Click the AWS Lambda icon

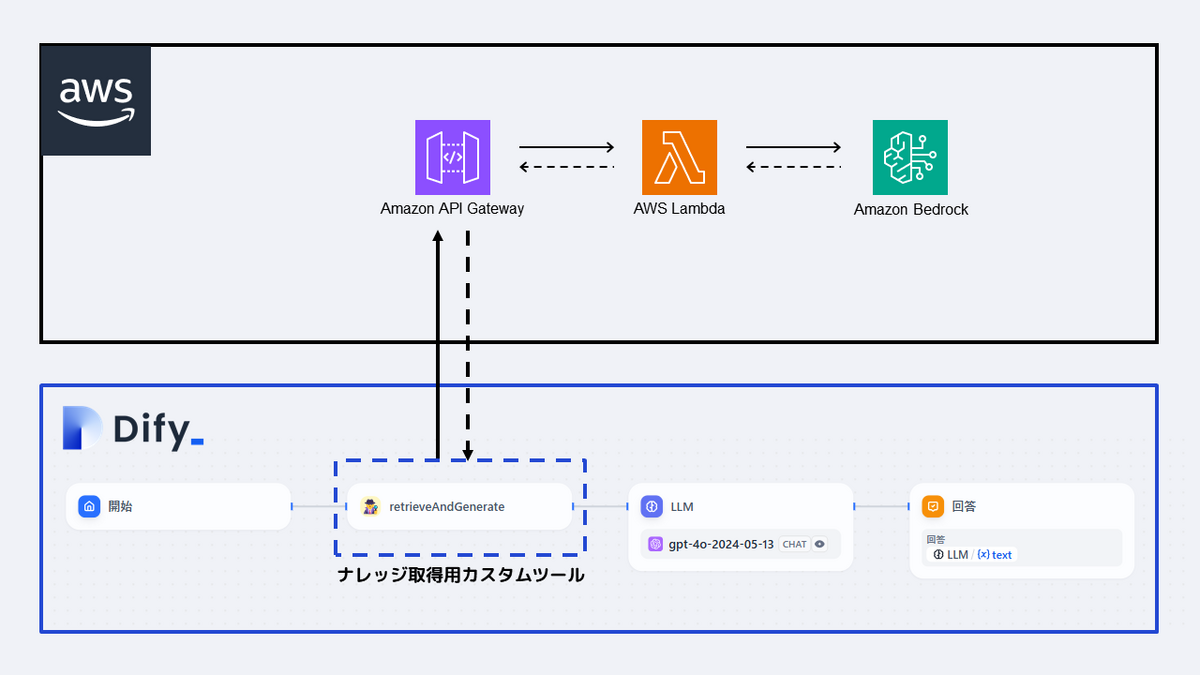click(x=680, y=157)
